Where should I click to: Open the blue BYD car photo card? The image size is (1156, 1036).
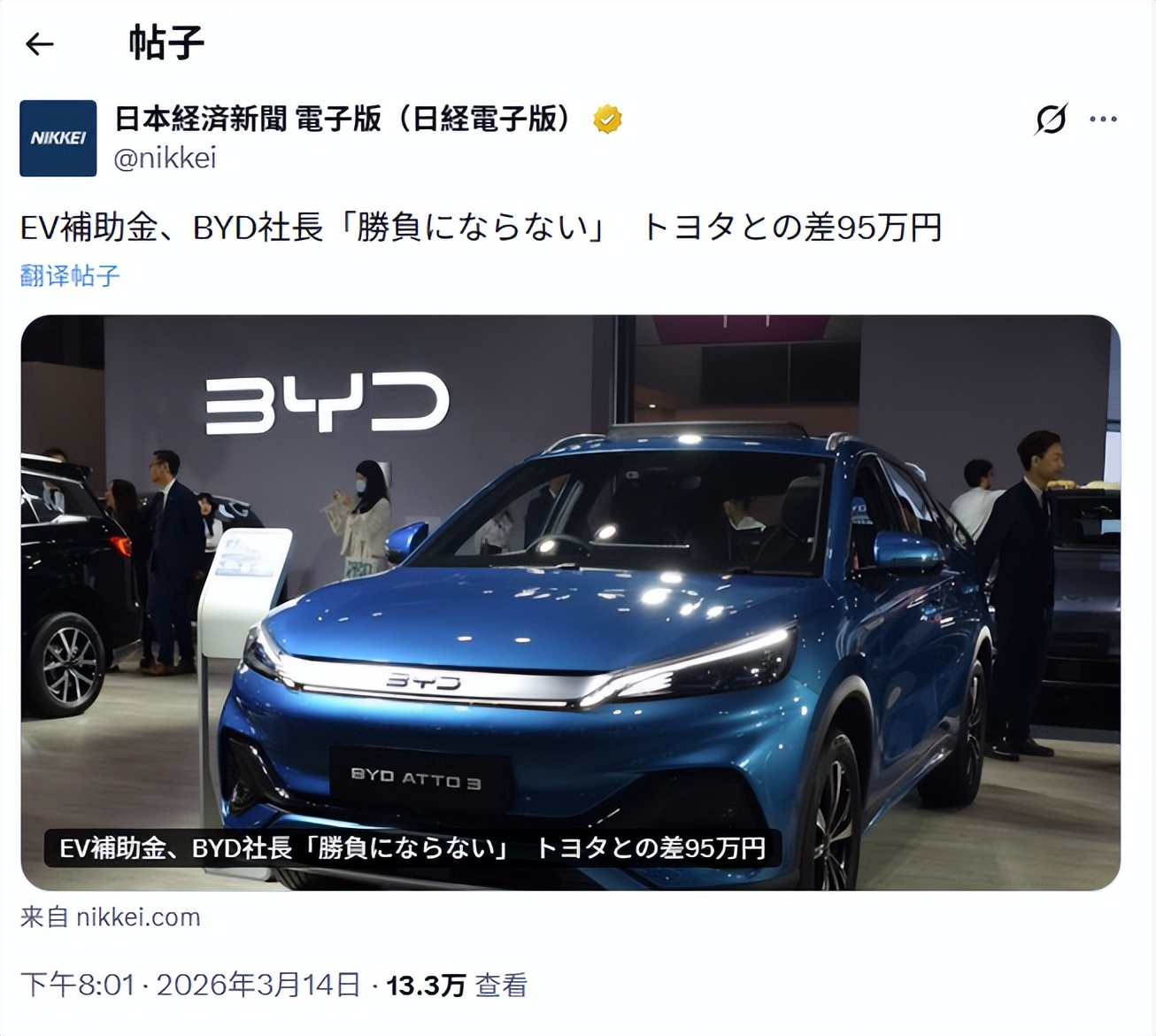571,602
